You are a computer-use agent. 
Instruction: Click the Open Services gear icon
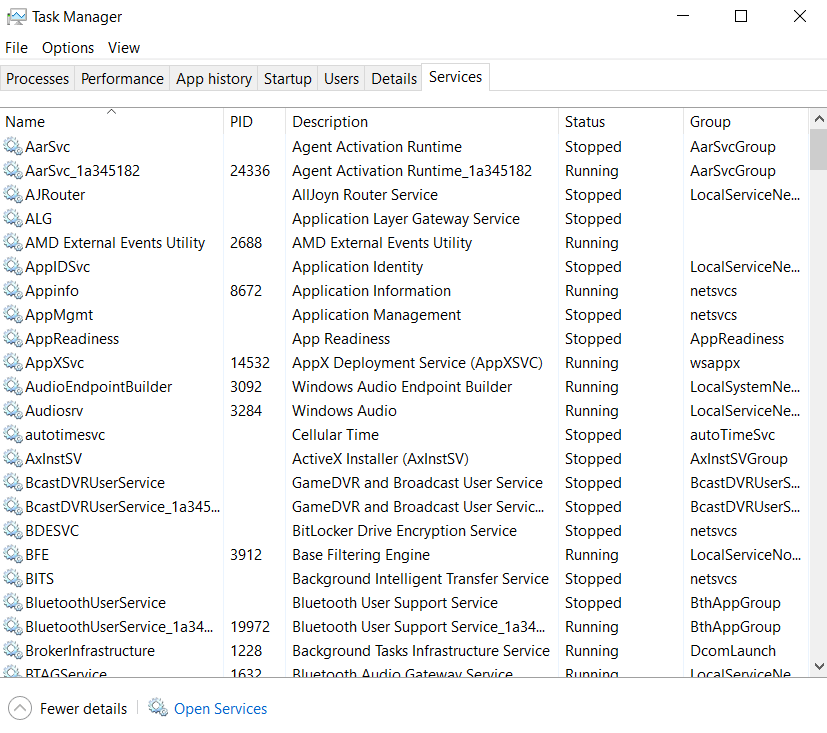pos(158,708)
